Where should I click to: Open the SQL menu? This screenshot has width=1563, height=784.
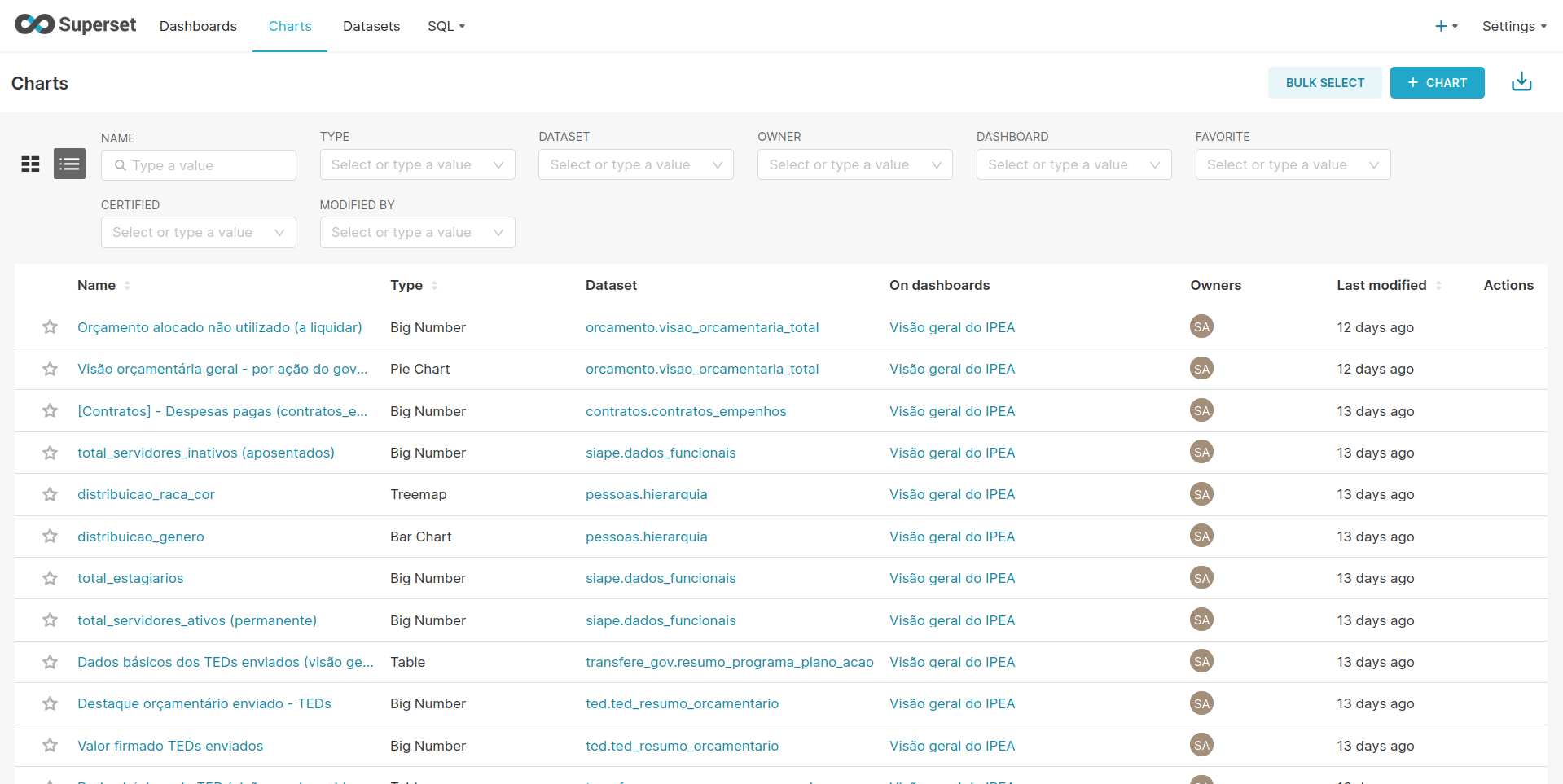pyautogui.click(x=446, y=26)
